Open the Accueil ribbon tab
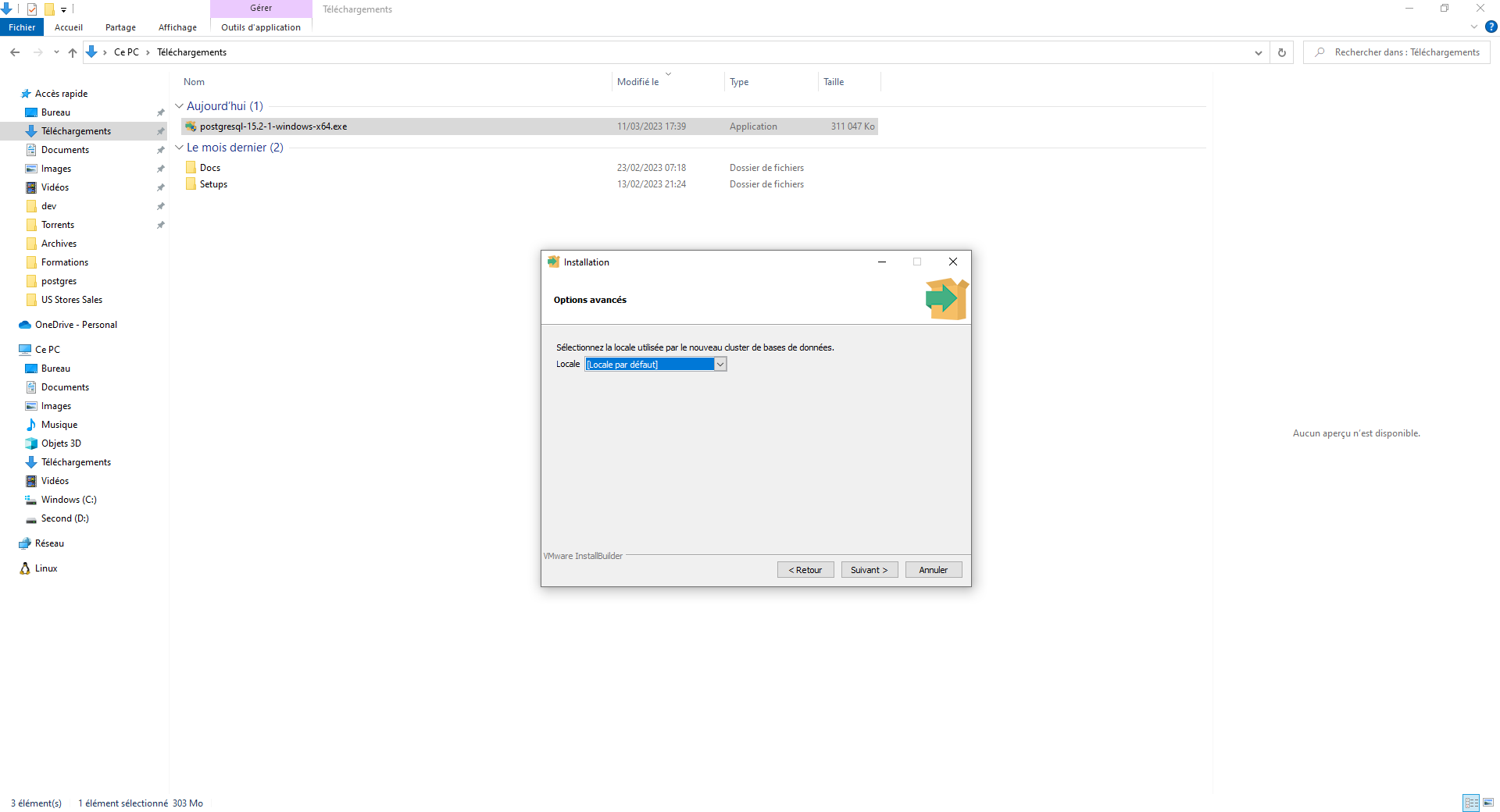1500x812 pixels. (x=69, y=27)
